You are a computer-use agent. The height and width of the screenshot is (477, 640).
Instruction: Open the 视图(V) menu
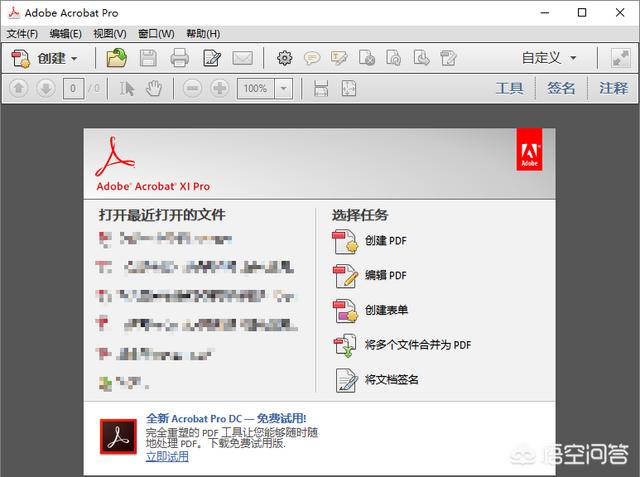pos(109,33)
